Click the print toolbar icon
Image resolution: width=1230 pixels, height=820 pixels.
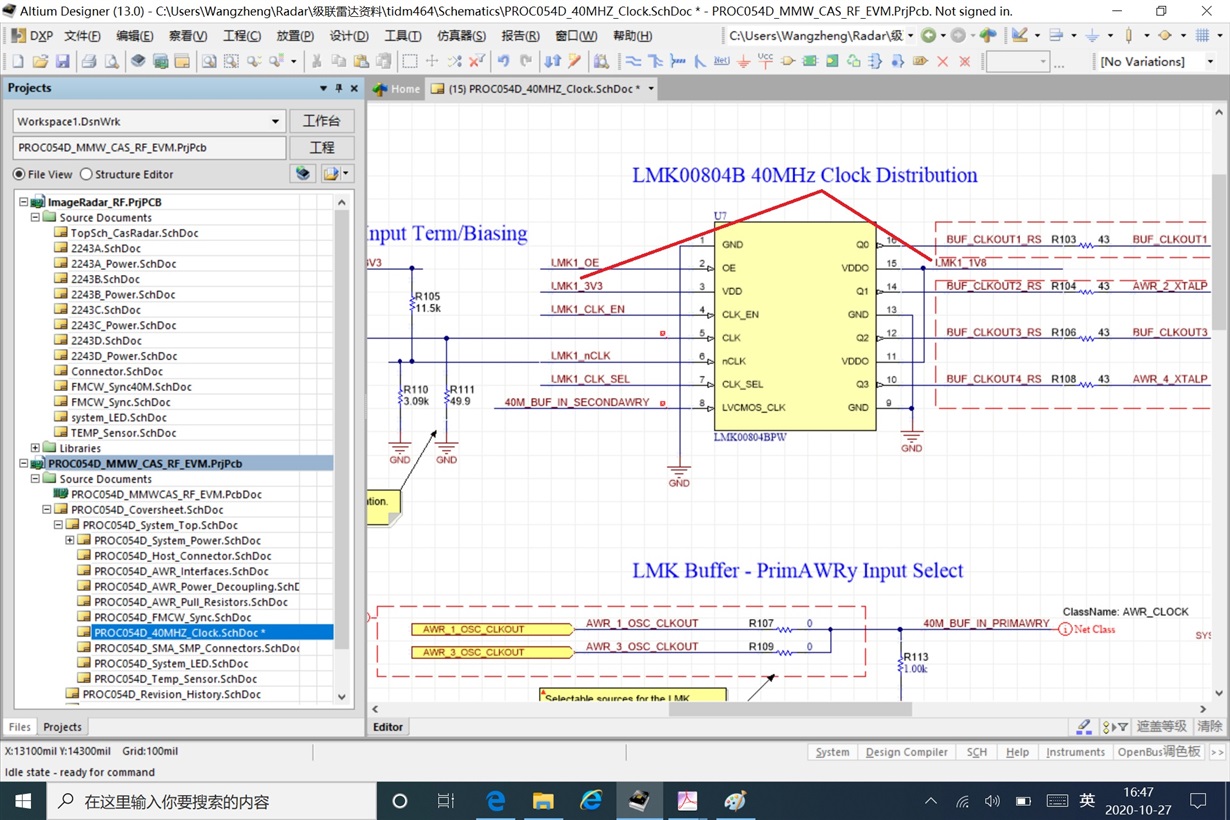89,61
